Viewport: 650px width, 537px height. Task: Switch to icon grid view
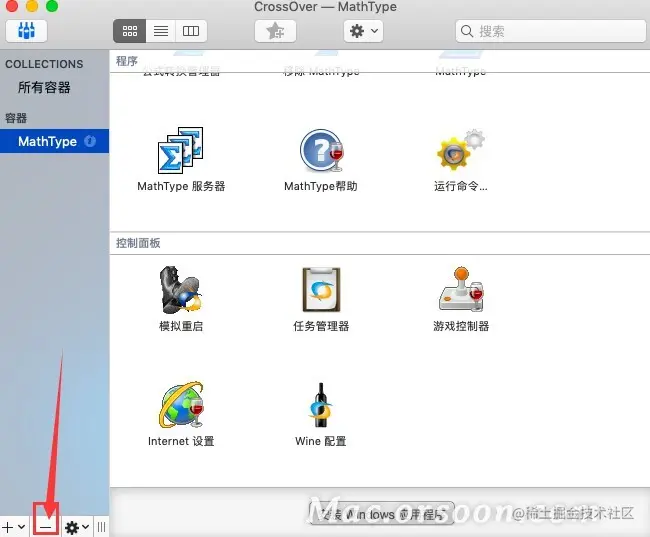click(129, 31)
